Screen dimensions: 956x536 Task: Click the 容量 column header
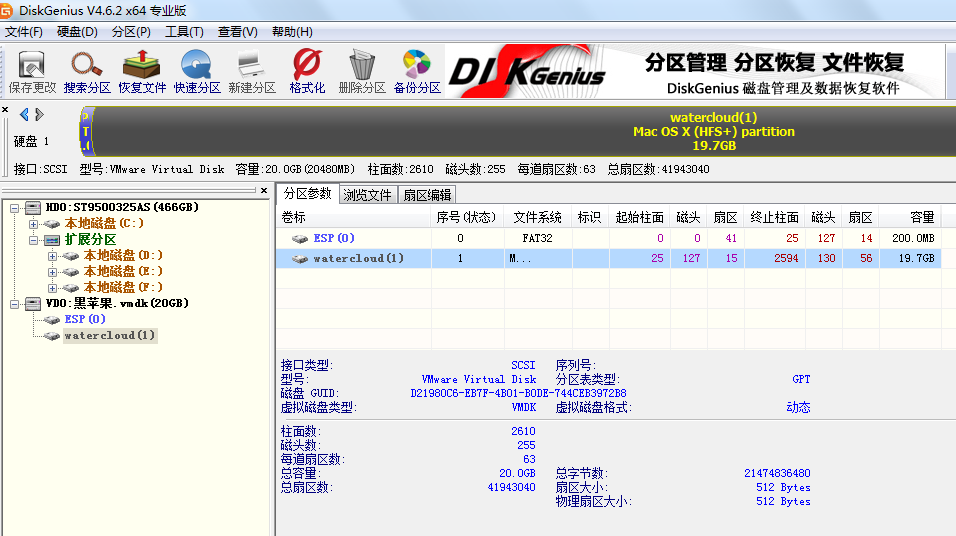coord(910,217)
